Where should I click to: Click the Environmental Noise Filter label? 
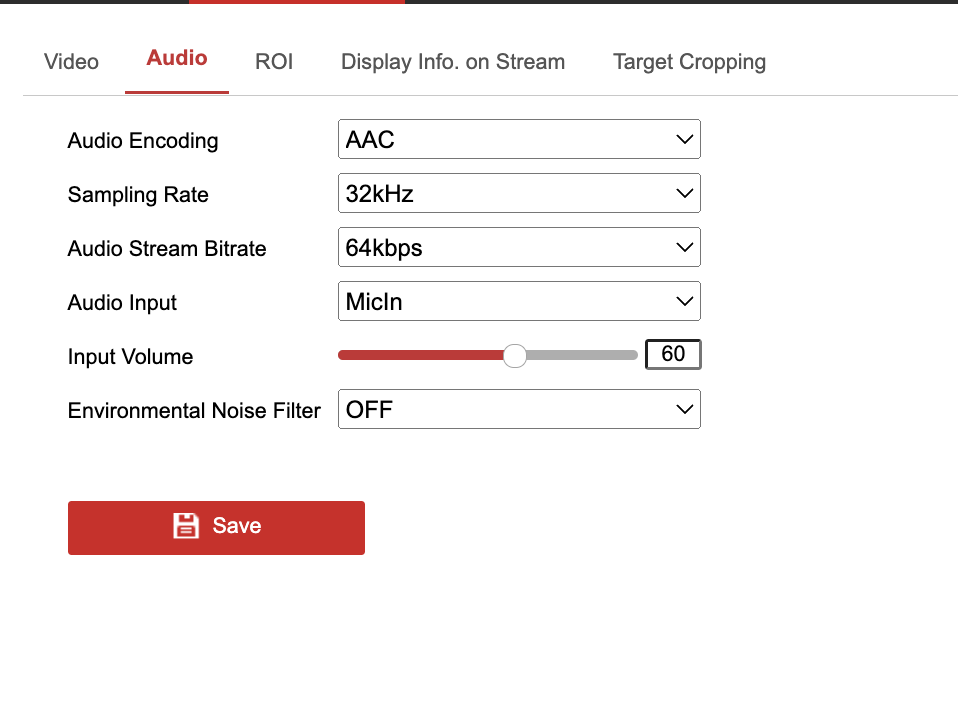pyautogui.click(x=194, y=411)
